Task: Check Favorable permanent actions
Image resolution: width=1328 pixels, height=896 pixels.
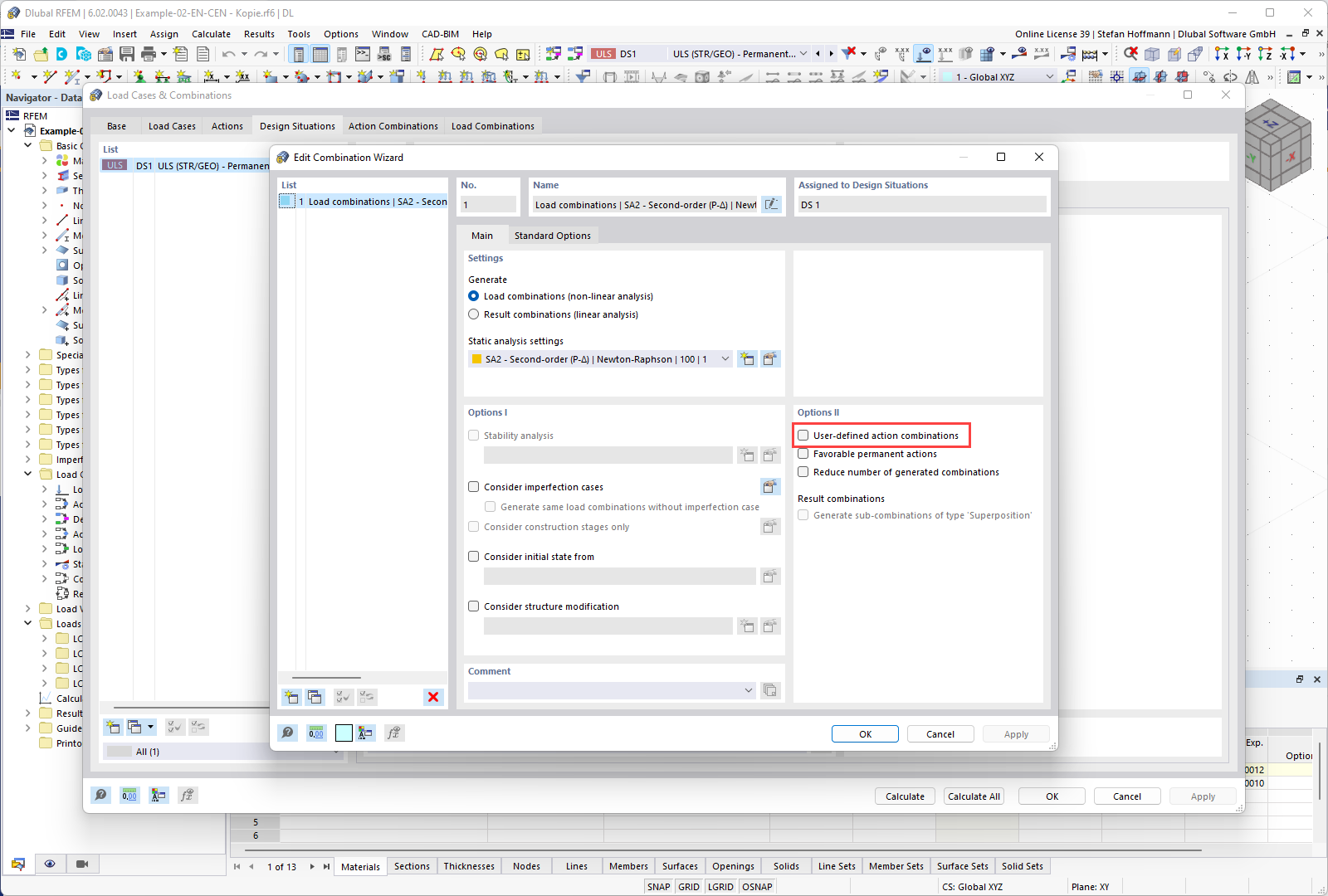Action: coord(803,453)
